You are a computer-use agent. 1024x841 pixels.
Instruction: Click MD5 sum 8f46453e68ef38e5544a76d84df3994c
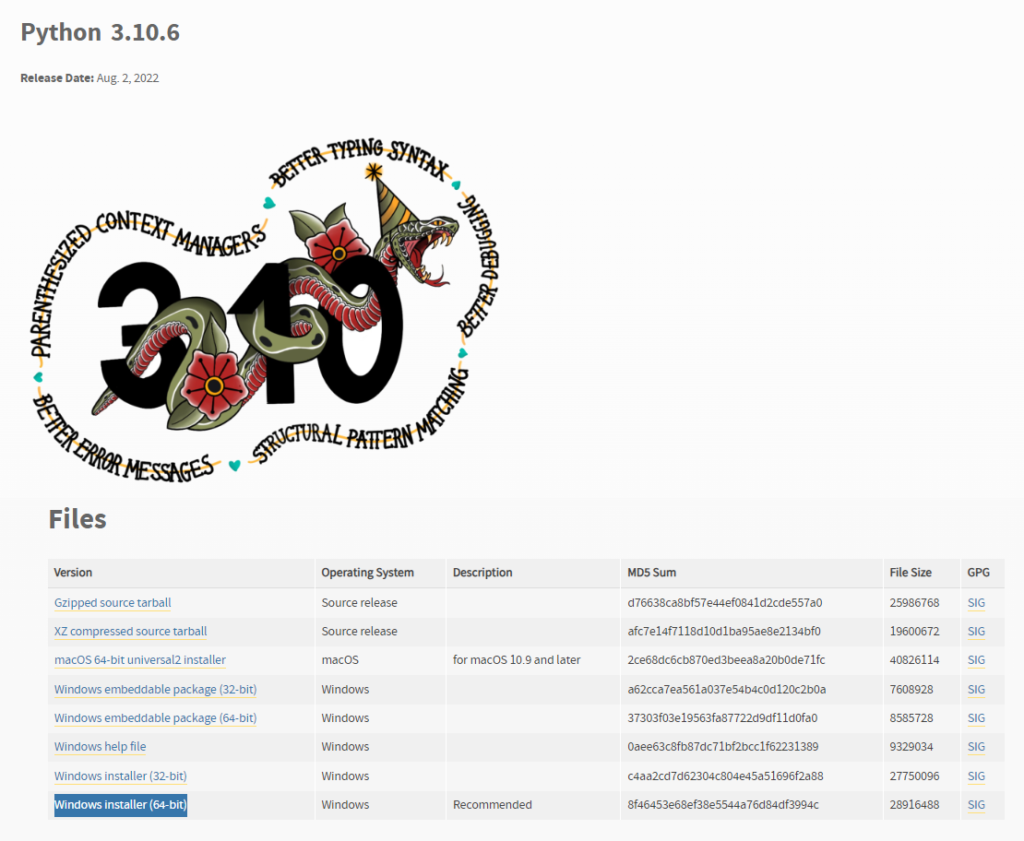pos(723,805)
